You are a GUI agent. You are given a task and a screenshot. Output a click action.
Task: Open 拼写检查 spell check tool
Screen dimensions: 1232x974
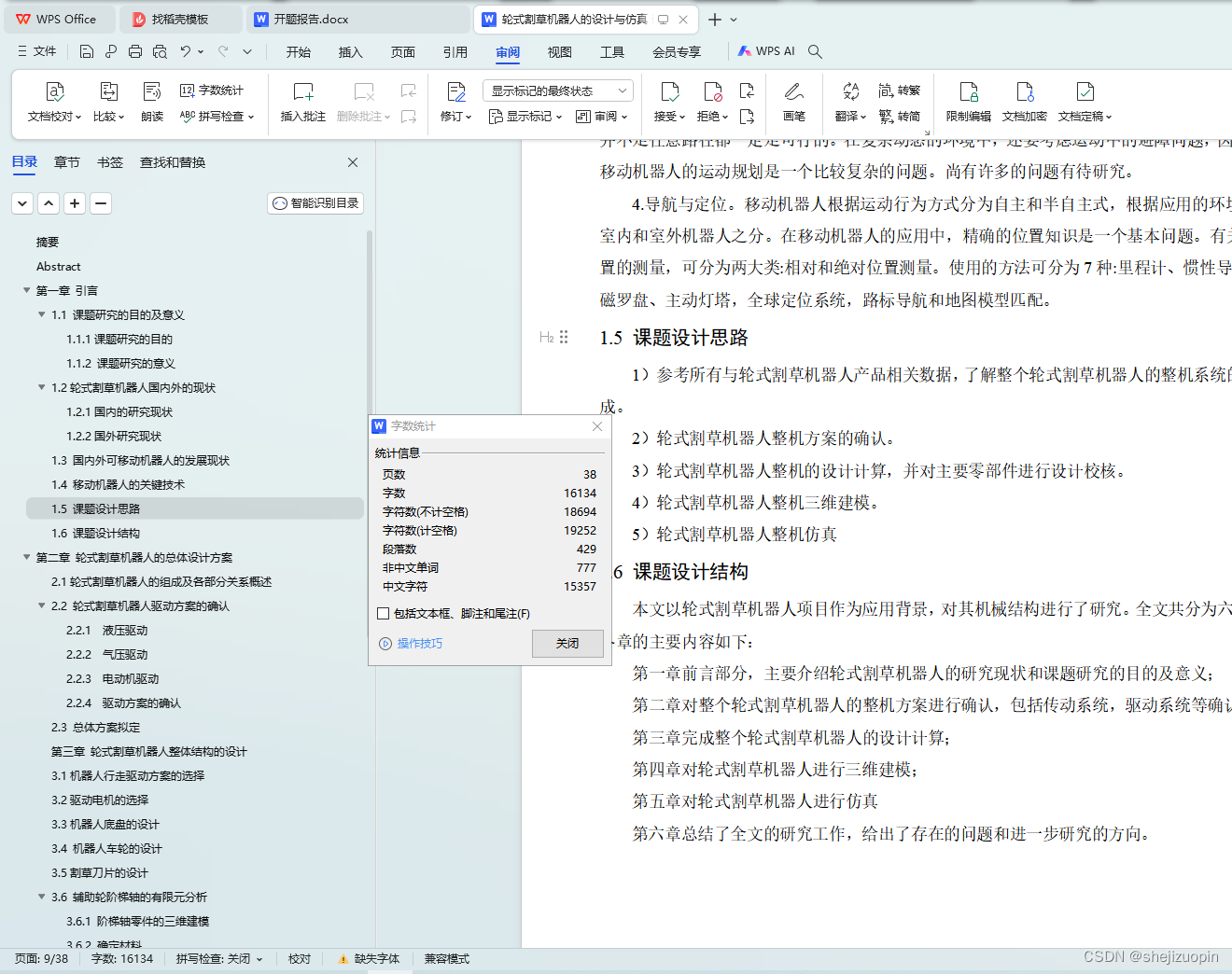coord(217,117)
